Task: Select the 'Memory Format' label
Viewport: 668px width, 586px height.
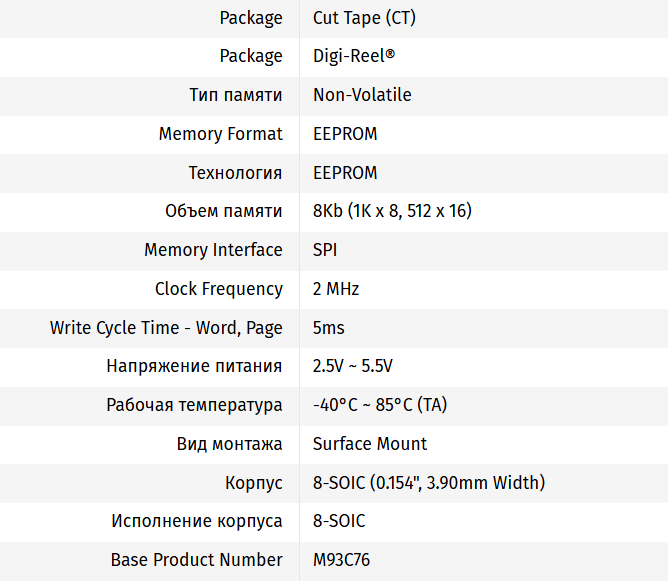Action: click(x=220, y=134)
